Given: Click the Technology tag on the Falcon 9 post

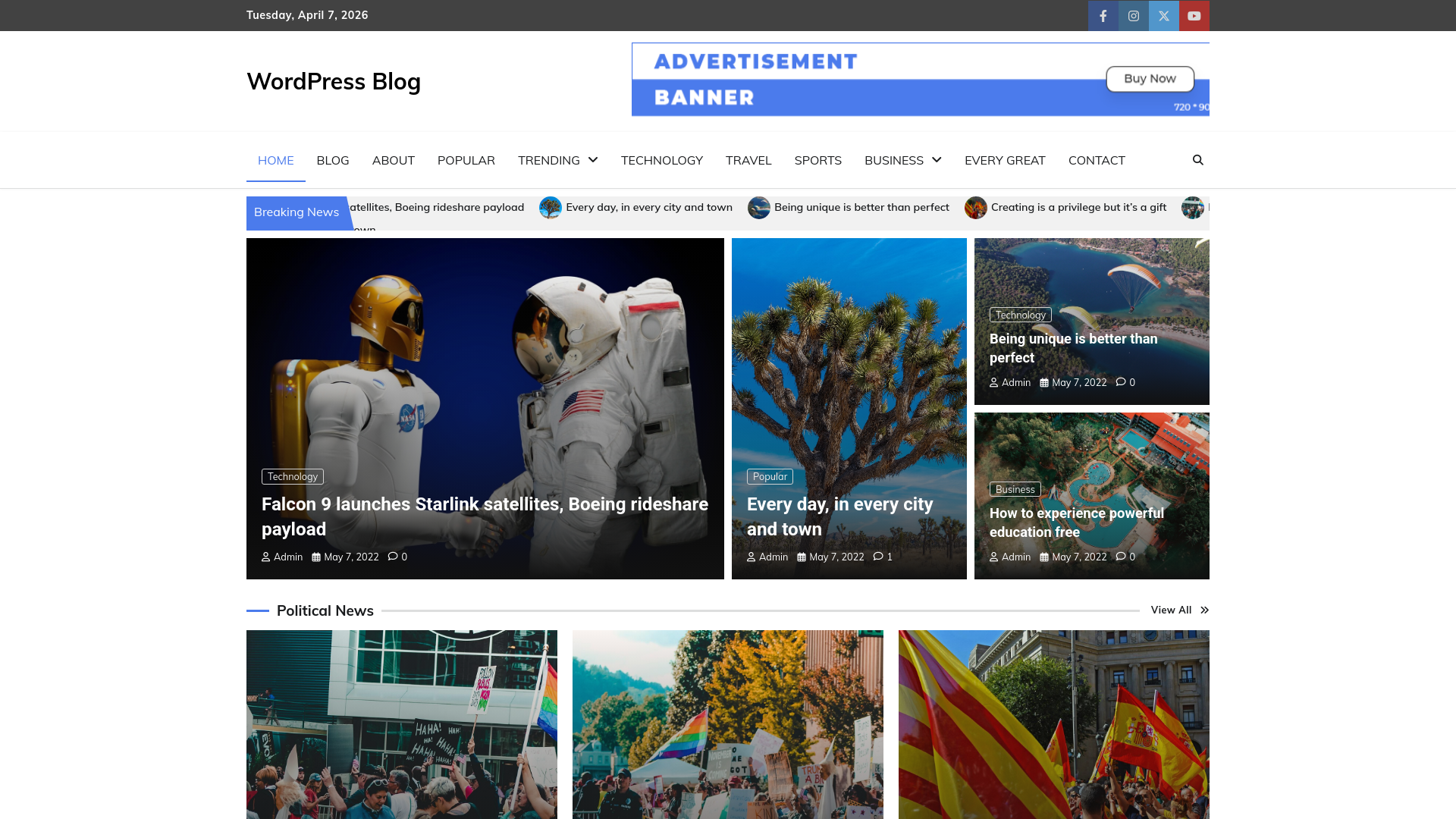Looking at the screenshot, I should pos(293,476).
